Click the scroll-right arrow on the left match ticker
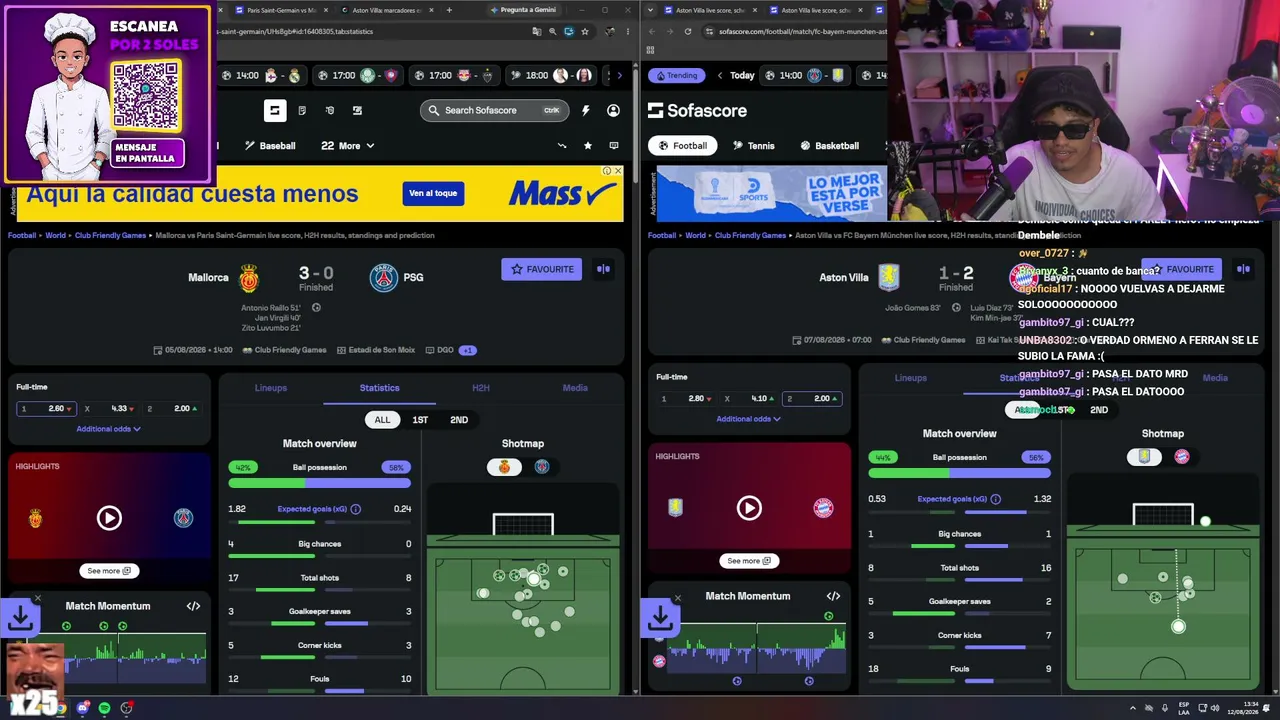This screenshot has height=720, width=1280. [619, 75]
